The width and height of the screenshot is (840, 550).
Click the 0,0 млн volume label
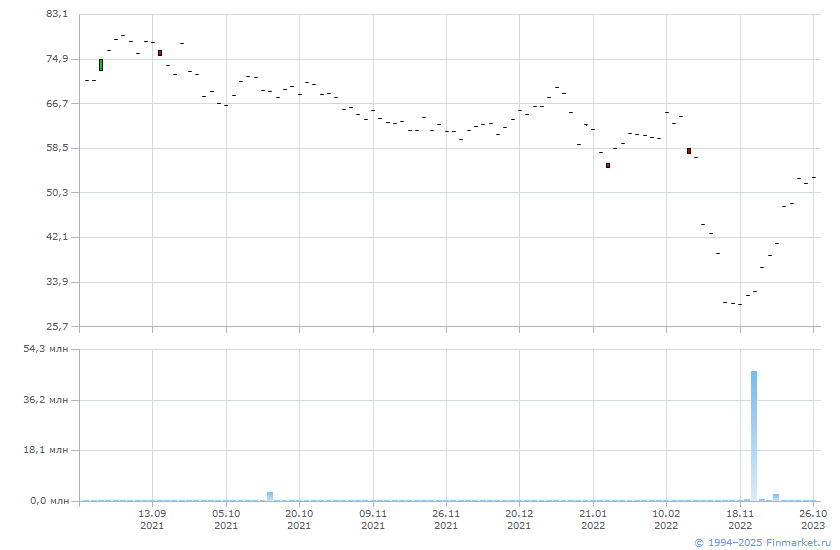pyautogui.click(x=49, y=501)
